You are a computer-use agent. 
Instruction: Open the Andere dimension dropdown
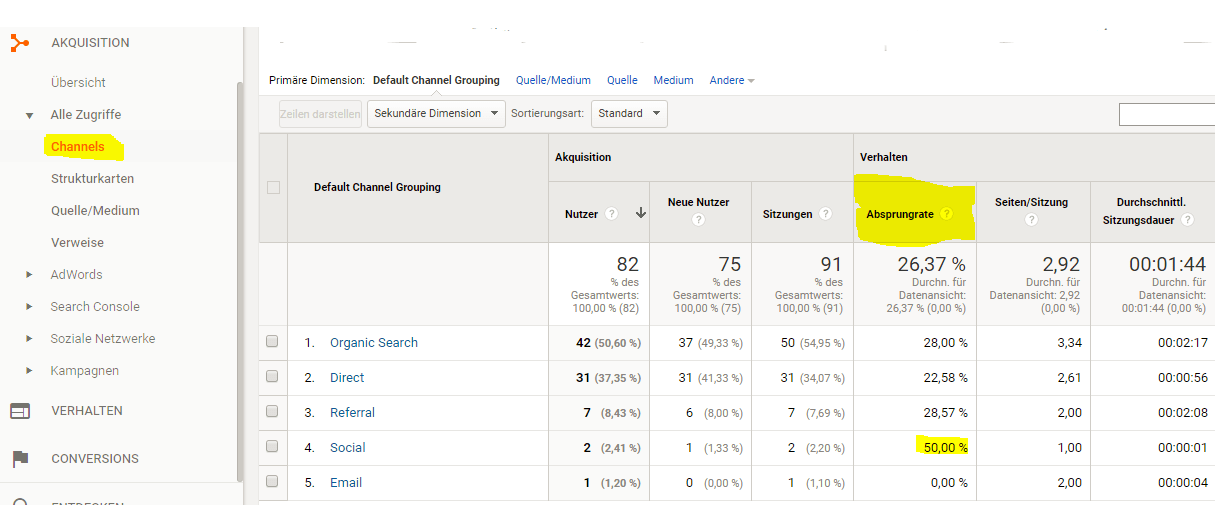coord(732,80)
